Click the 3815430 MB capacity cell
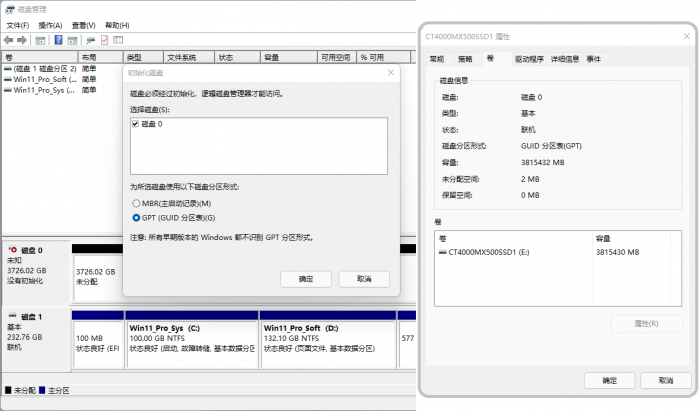This screenshot has height=411, width=700. (617, 253)
